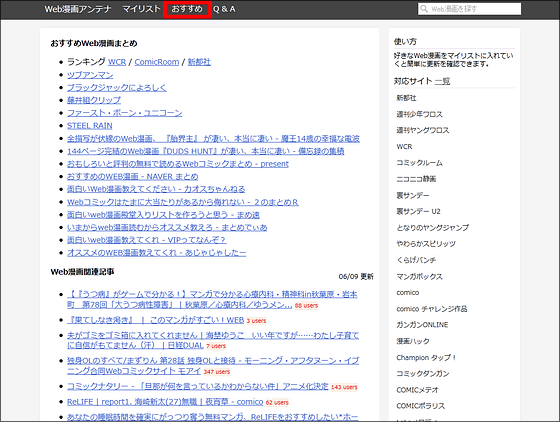This screenshot has width=560, height=422.
Task: Open the あじゃじゃしたー link
Action: pyautogui.click(x=156, y=253)
